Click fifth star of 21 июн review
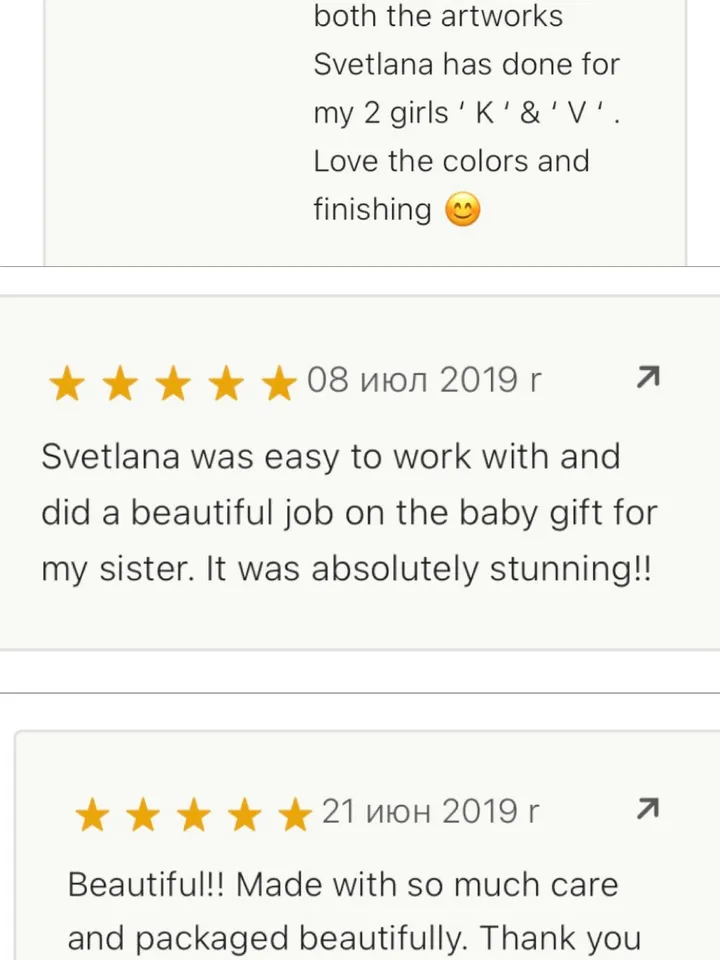 coord(296,815)
